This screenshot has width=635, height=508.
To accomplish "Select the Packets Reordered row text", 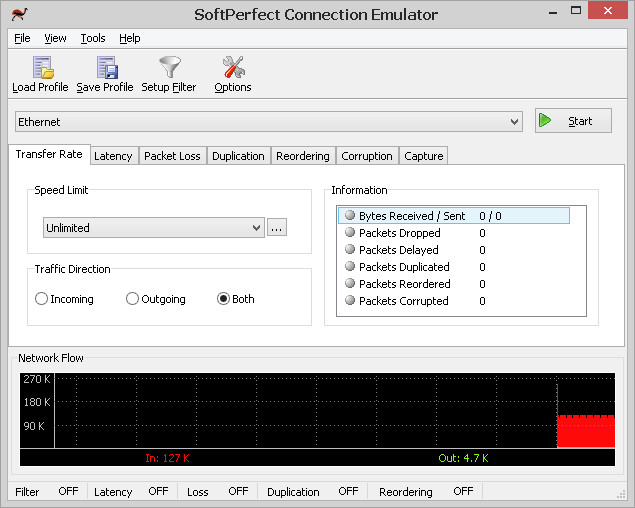I will click(x=405, y=284).
